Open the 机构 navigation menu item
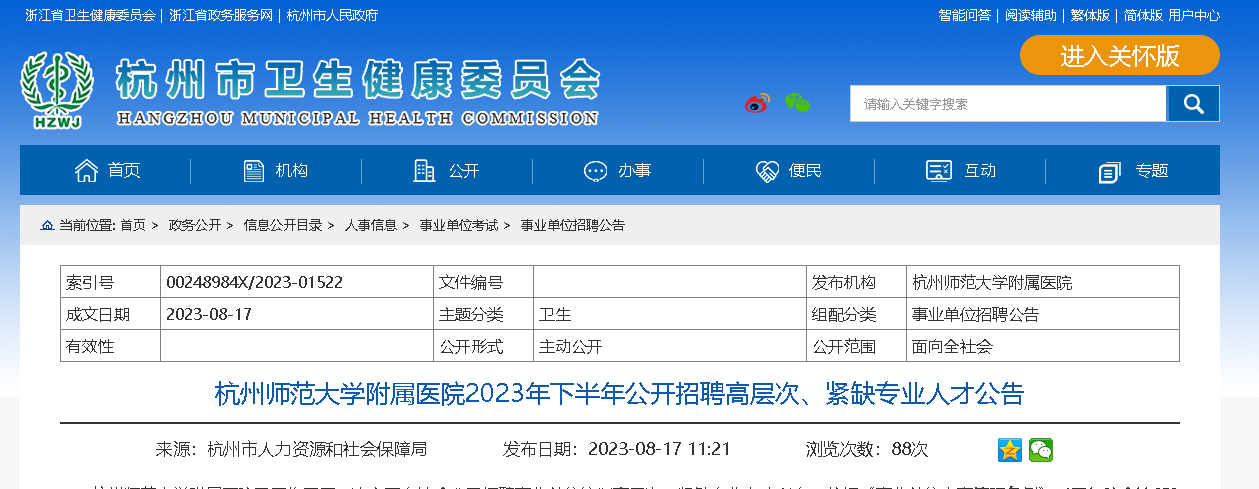 (x=276, y=171)
